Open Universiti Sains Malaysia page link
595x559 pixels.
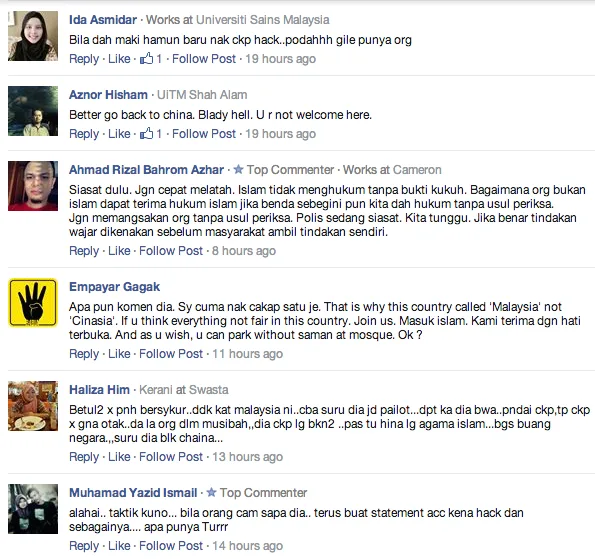[263, 20]
